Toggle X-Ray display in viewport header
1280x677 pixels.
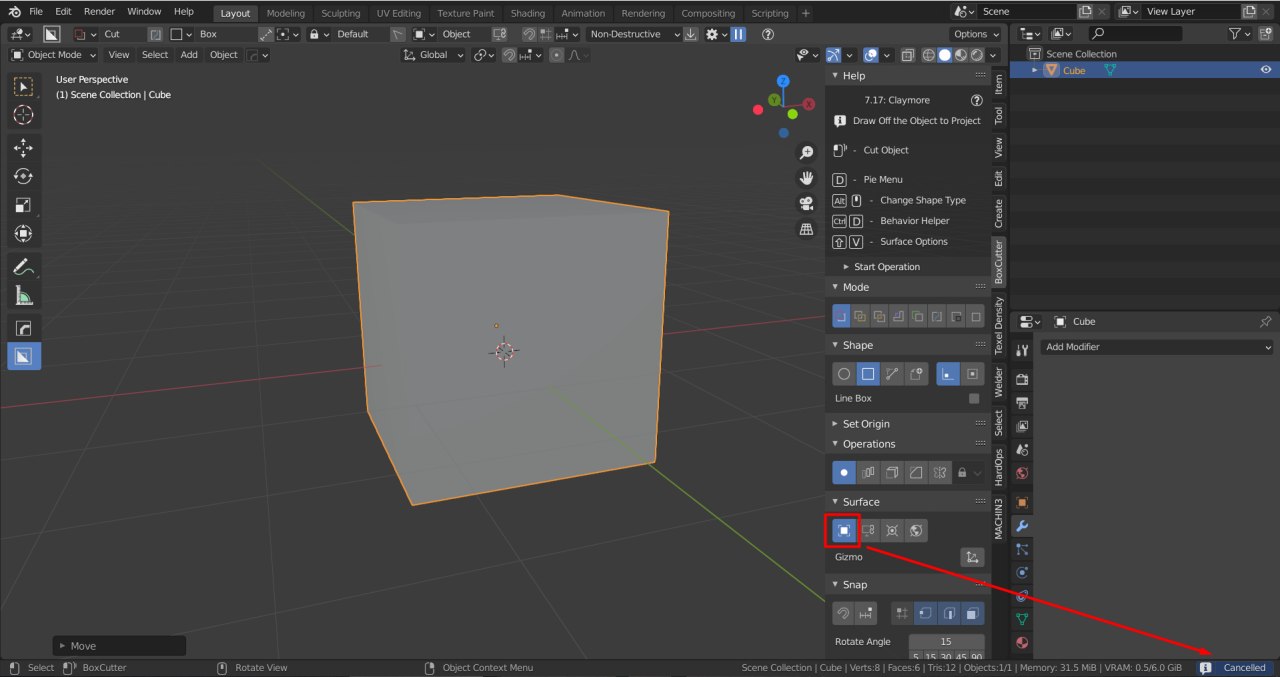907,55
